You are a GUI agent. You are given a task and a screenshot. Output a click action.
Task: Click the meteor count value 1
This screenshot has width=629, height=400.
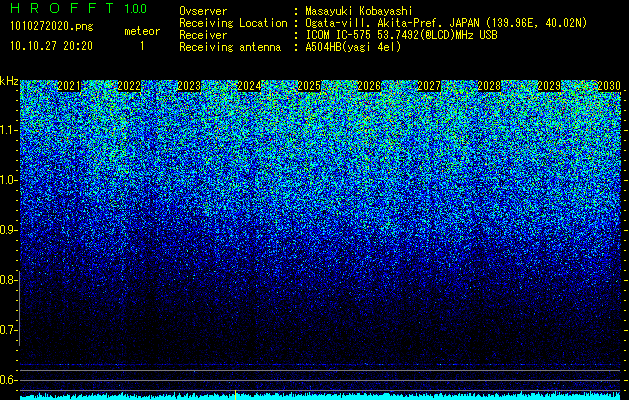coord(142,46)
